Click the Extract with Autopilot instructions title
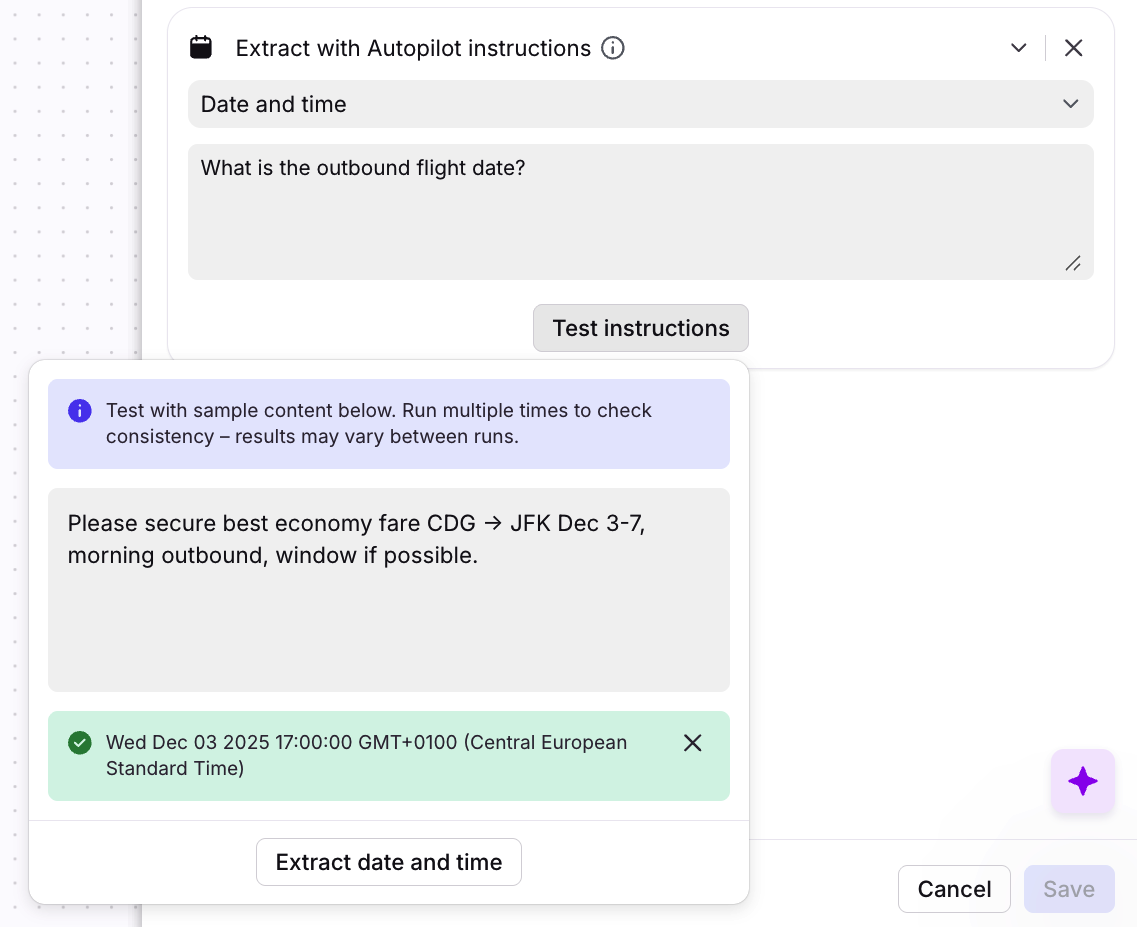This screenshot has height=927, width=1137. pyautogui.click(x=413, y=48)
